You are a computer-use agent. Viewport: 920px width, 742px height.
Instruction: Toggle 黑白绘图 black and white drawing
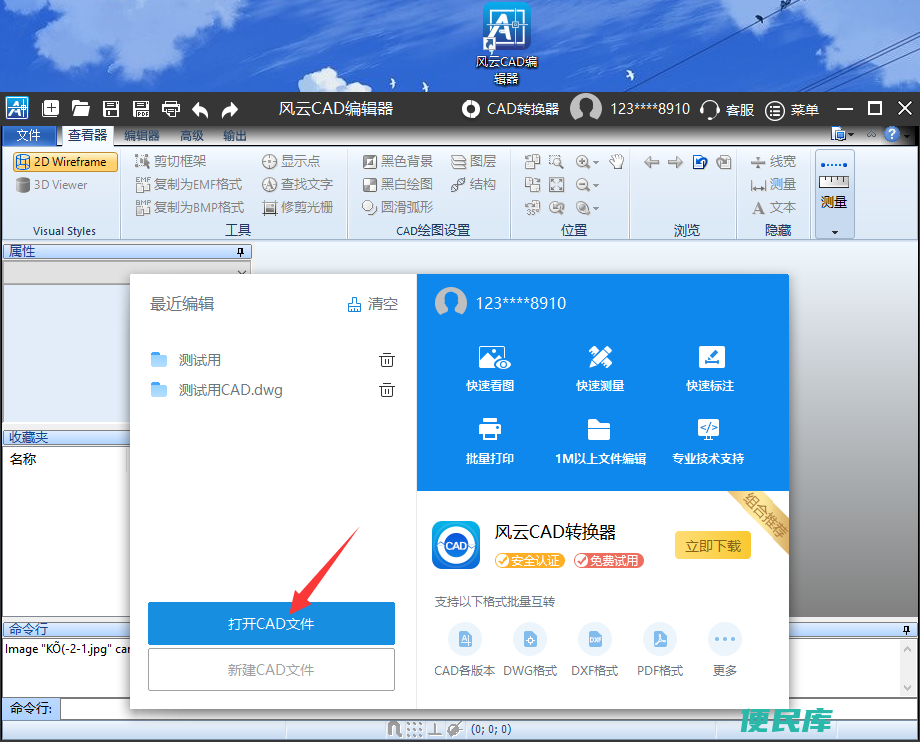(x=397, y=185)
